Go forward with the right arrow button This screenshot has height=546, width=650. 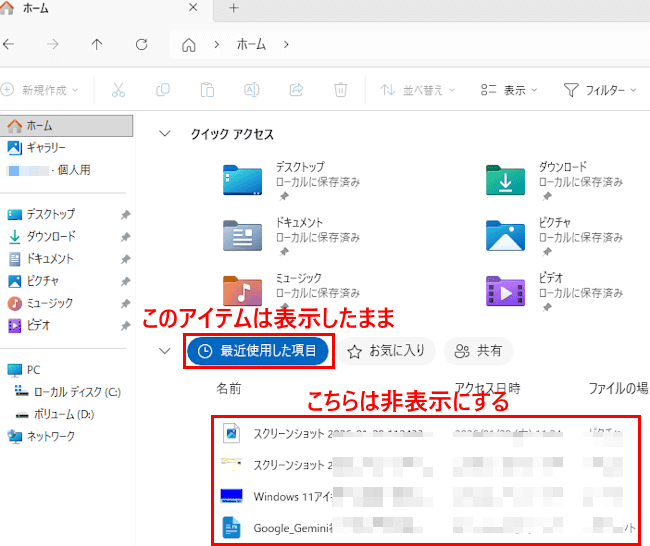pyautogui.click(x=53, y=44)
